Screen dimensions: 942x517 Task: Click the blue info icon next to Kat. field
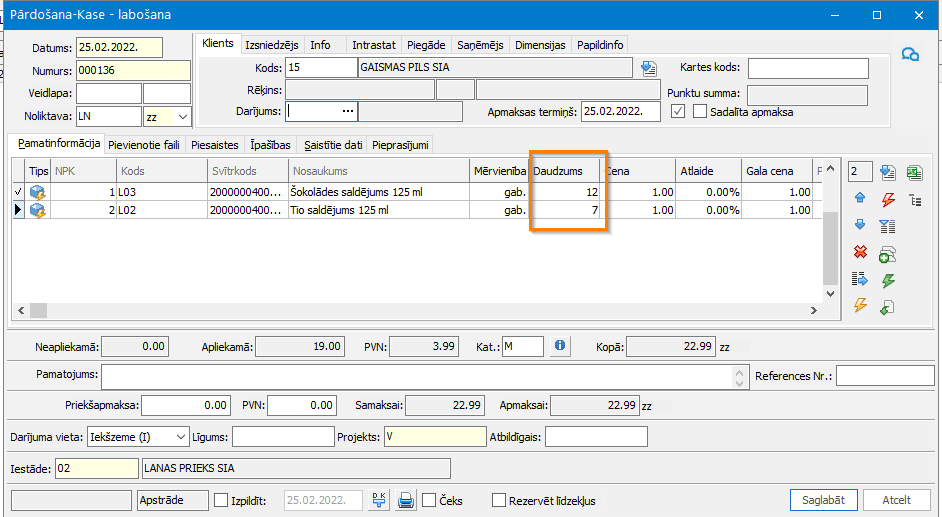pyautogui.click(x=560, y=346)
